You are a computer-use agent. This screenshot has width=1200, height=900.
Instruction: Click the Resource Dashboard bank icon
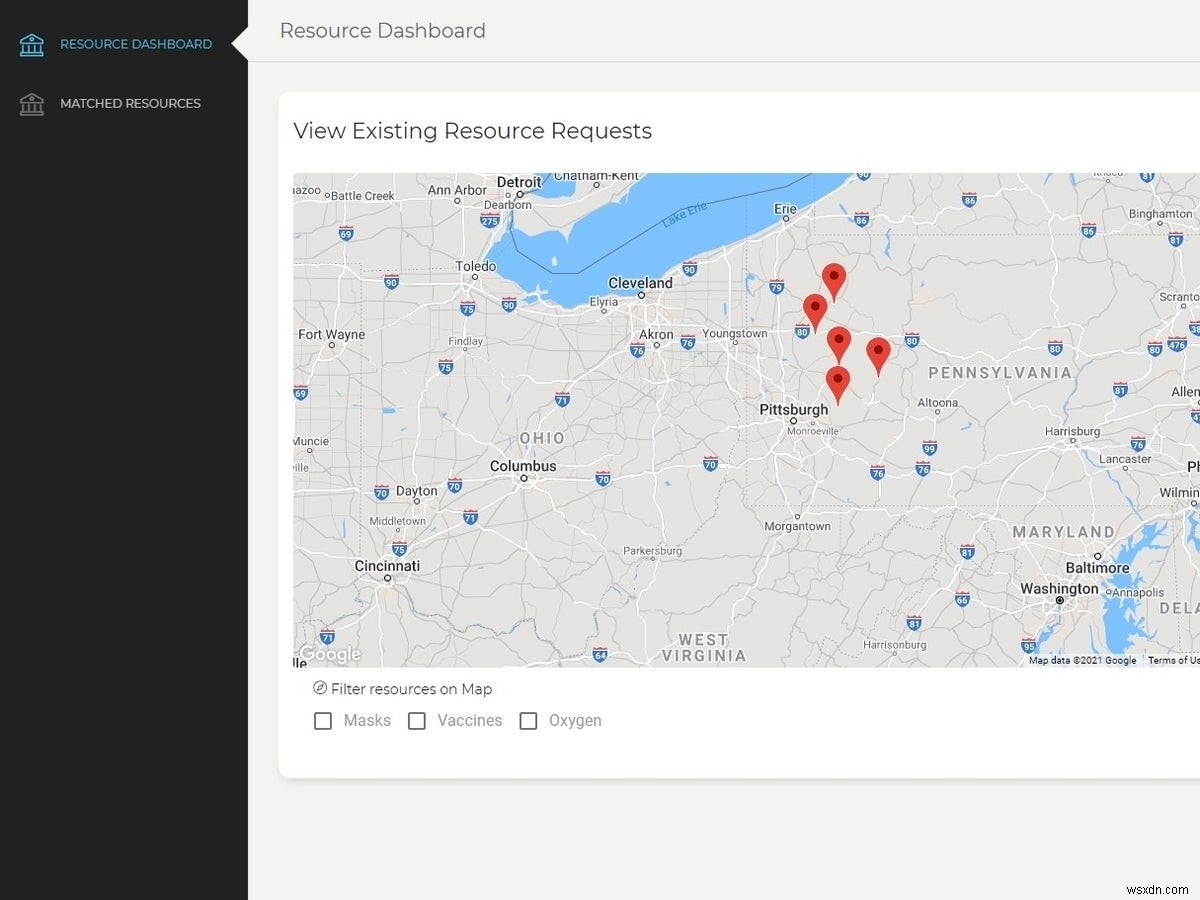[x=32, y=45]
